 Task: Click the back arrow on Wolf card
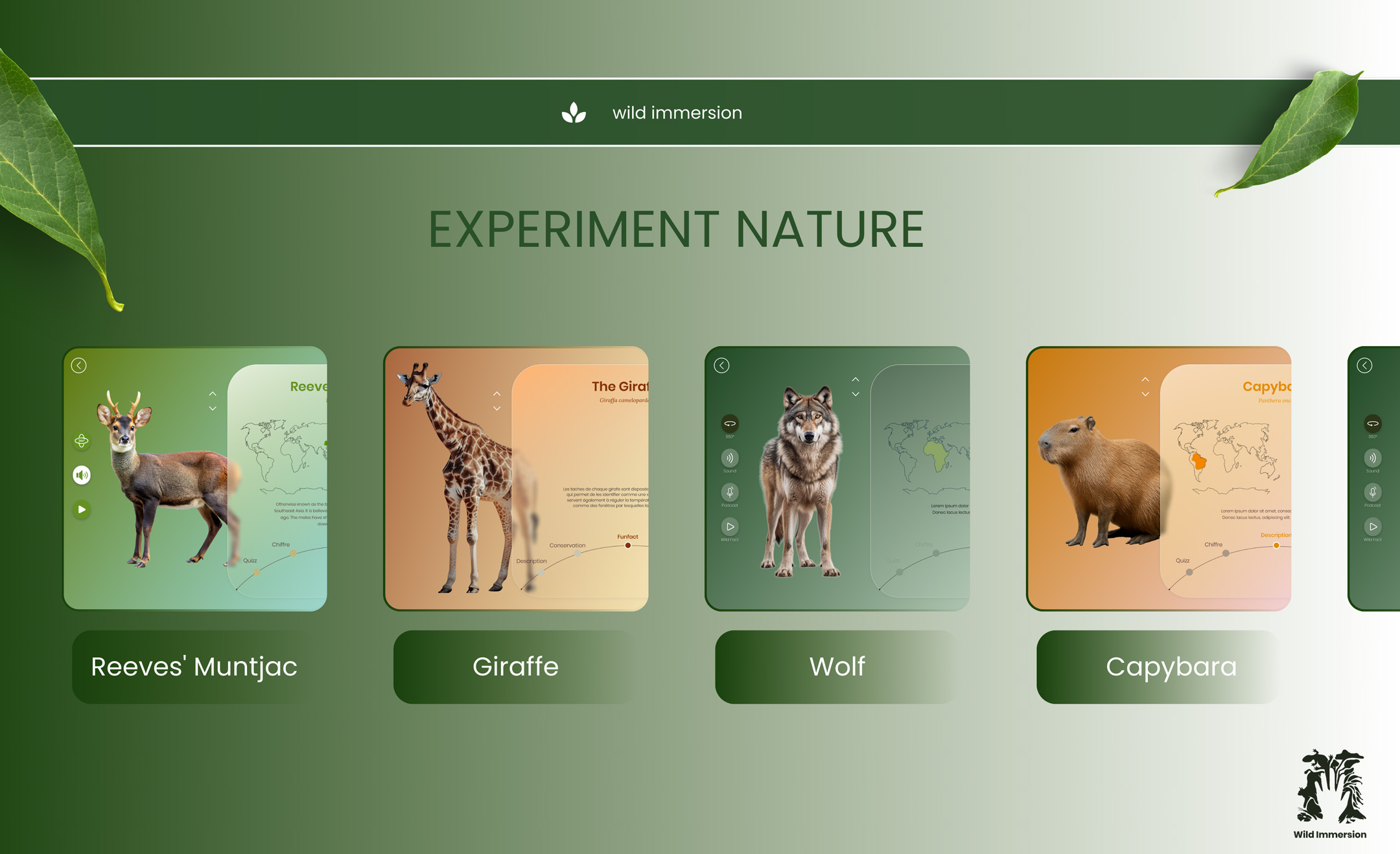tap(721, 365)
